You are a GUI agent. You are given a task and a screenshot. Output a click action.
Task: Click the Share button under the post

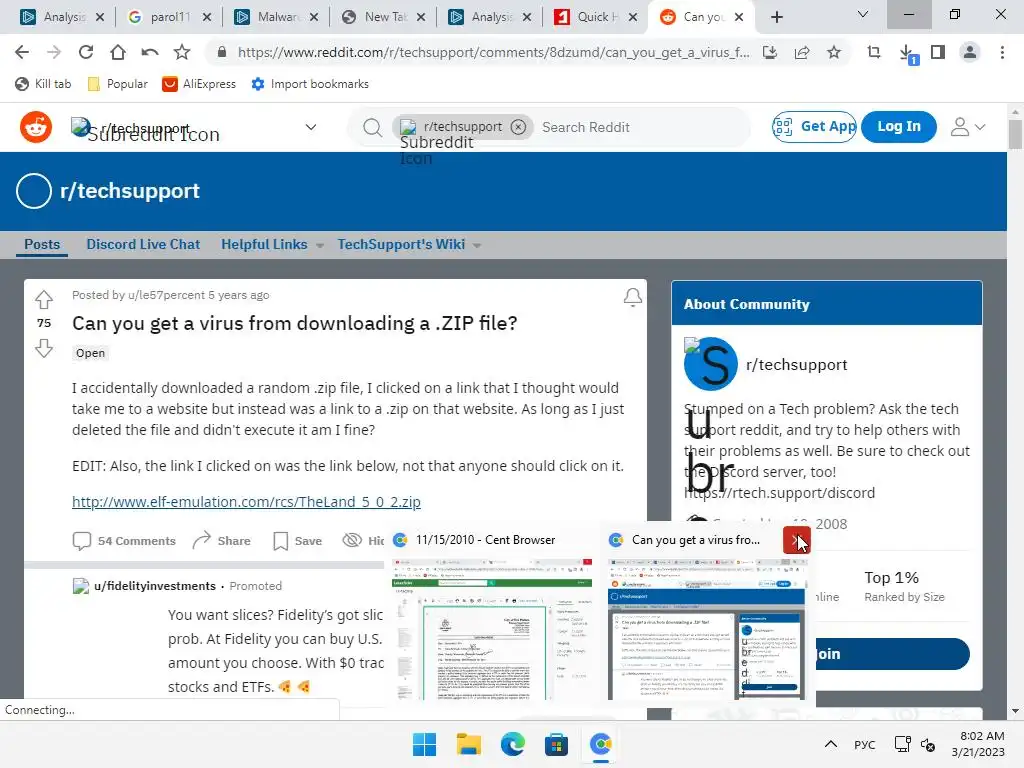pyautogui.click(x=221, y=541)
